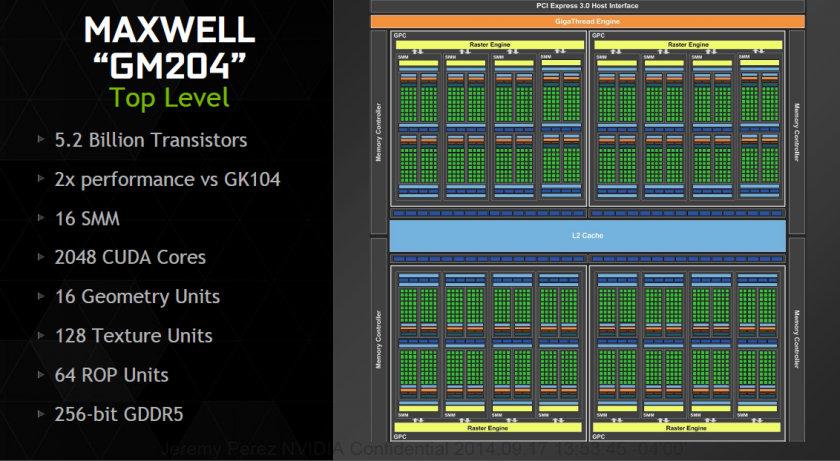Image resolution: width=840 pixels, height=461 pixels.
Task: Click the upper-right "Memory Controller" vertical label
Action: [x=797, y=132]
